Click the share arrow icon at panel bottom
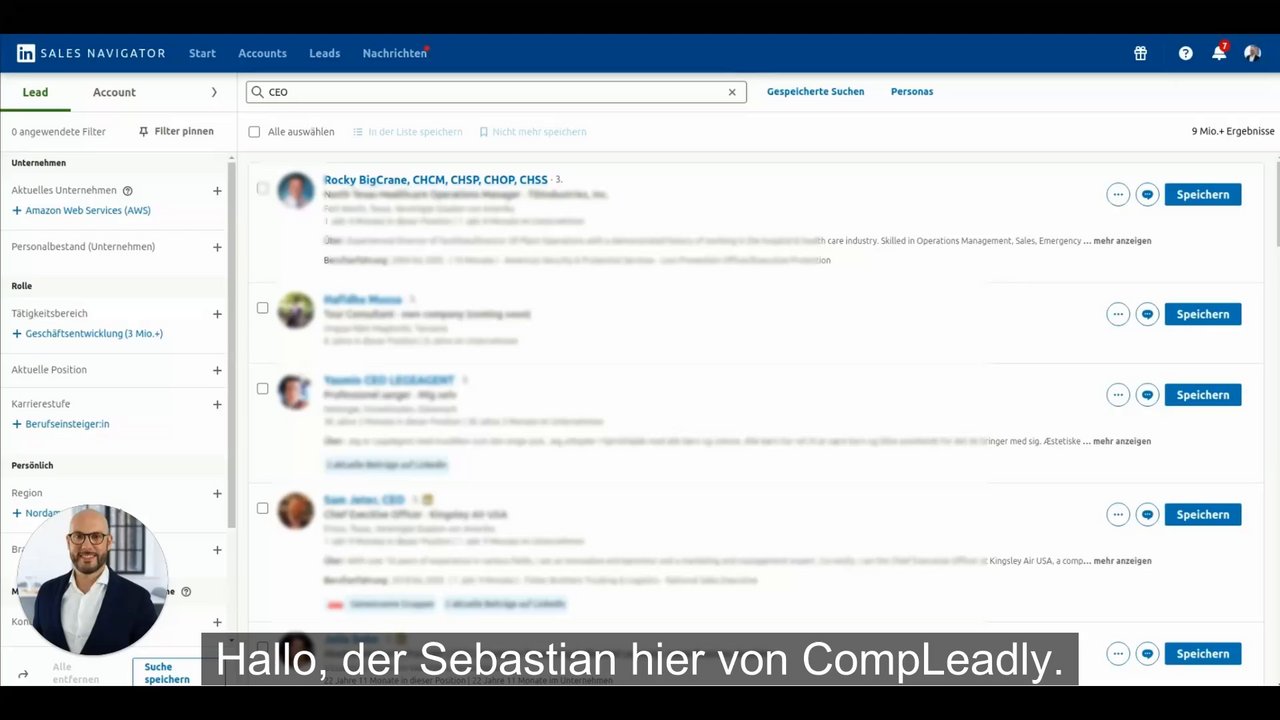Image resolution: width=1280 pixels, height=720 pixels. [x=23, y=674]
